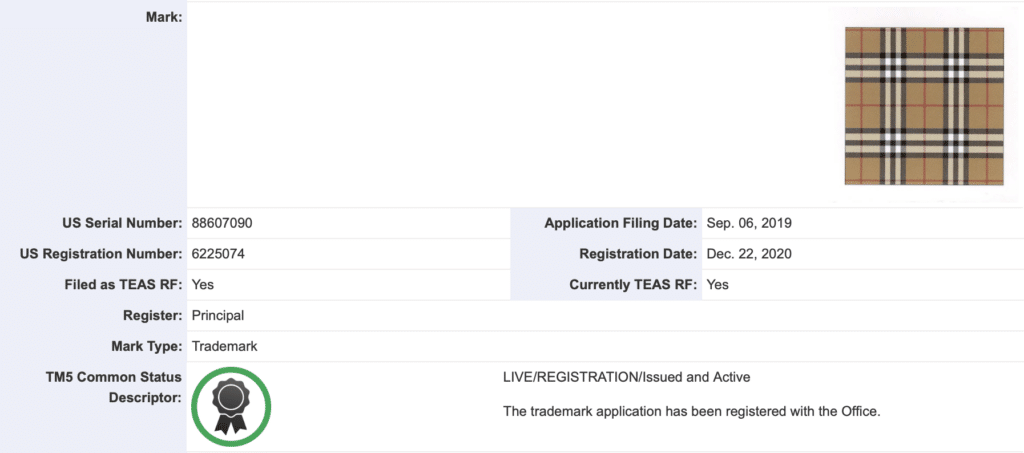Viewport: 1024px width, 453px height.
Task: Click the Mark field label
Action: pyautogui.click(x=164, y=17)
